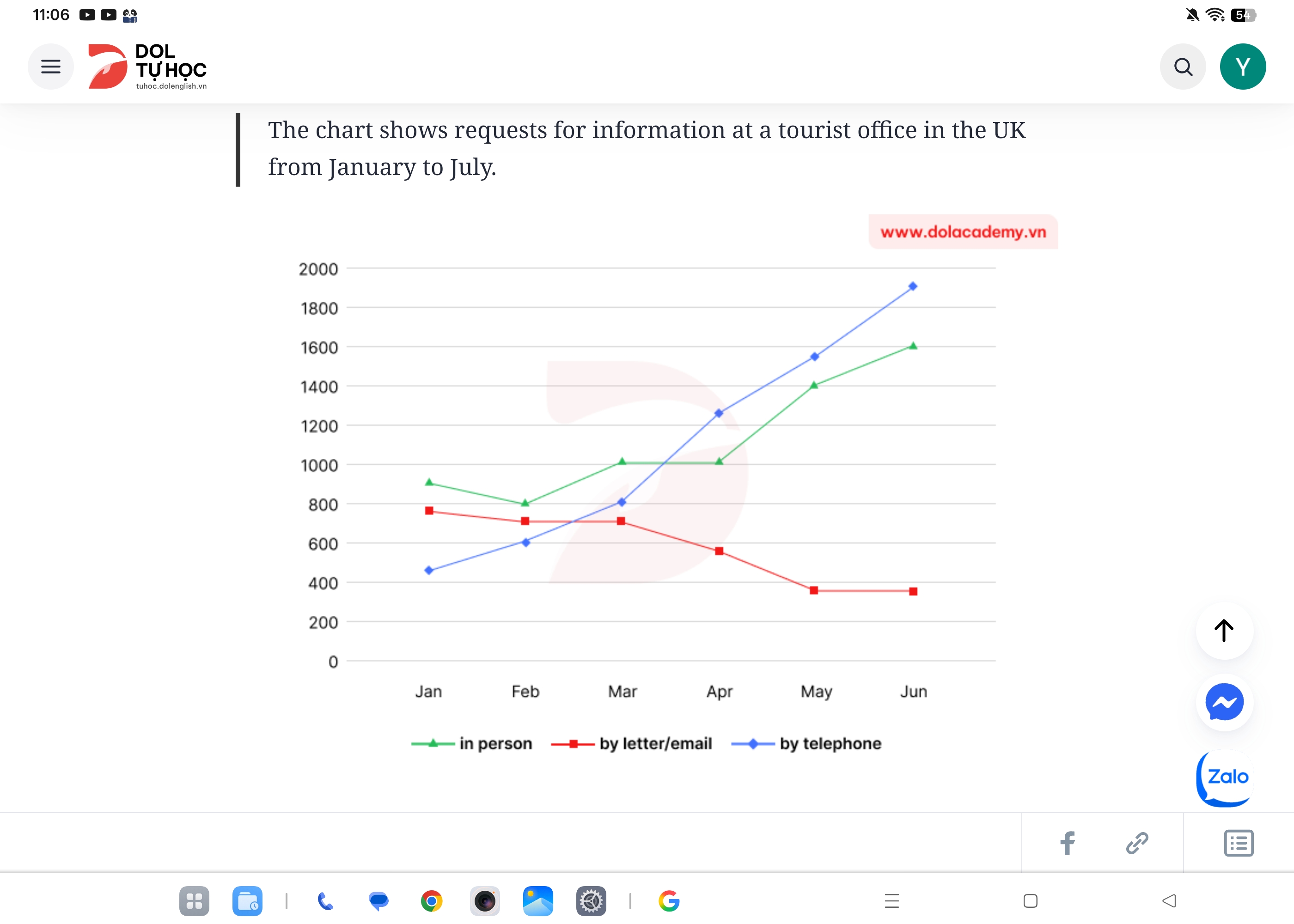
Task: Click the June telephone data point
Action: (913, 286)
